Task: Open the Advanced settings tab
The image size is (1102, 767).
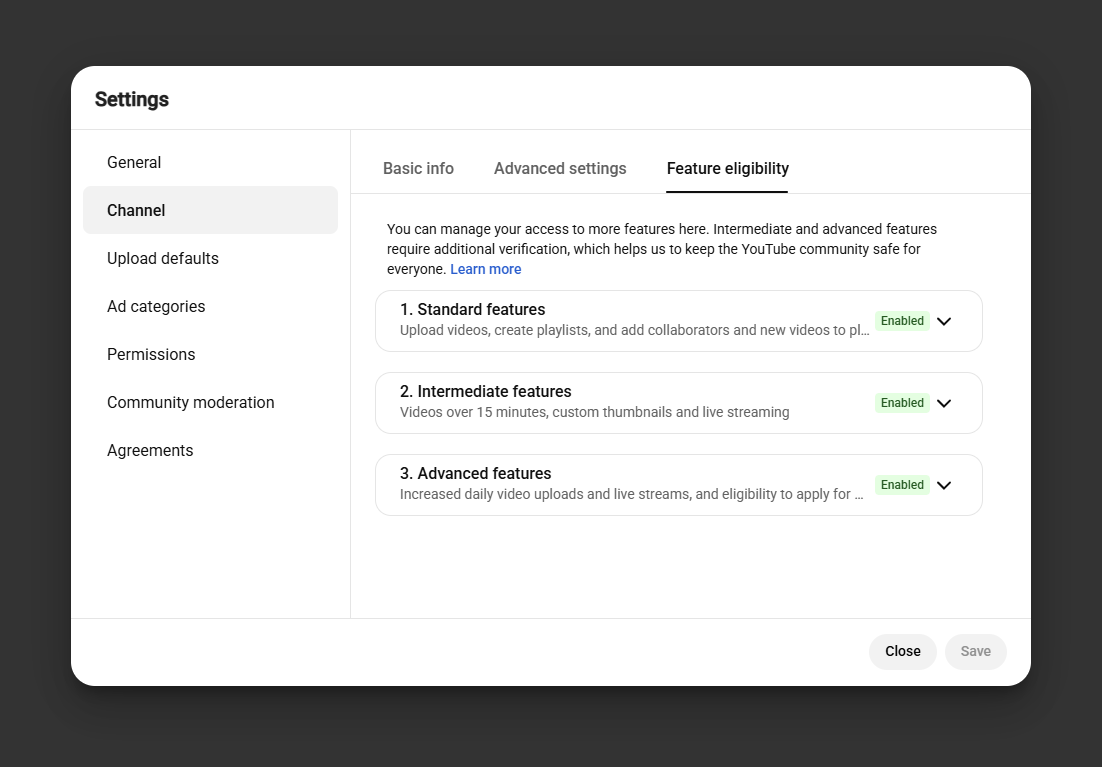Action: click(x=560, y=169)
